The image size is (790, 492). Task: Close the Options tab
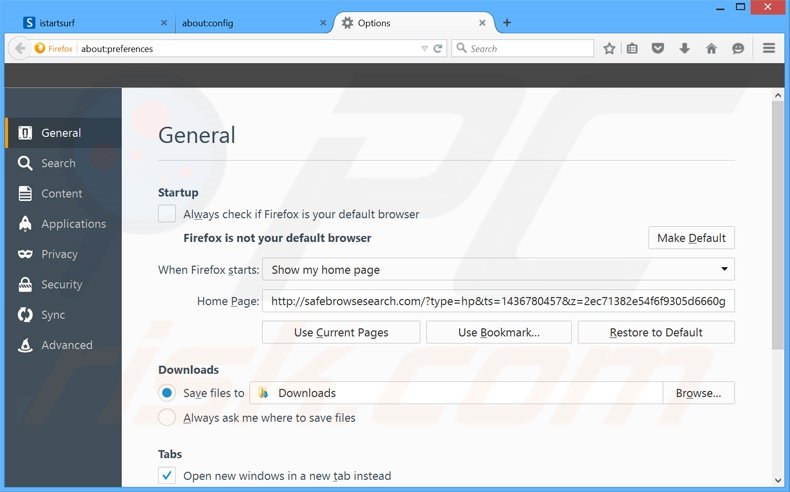(x=482, y=23)
